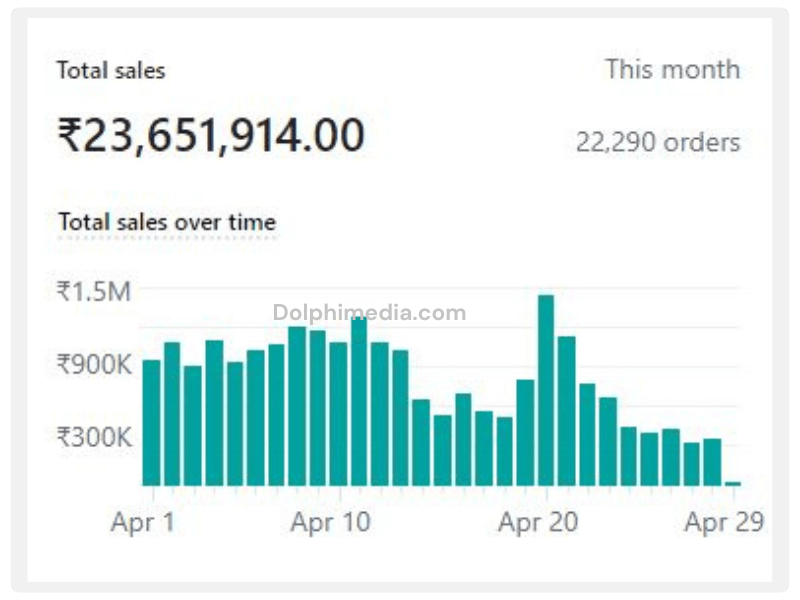Image resolution: width=800 pixels, height=600 pixels.
Task: Click the "Total sales" card heading
Action: click(x=110, y=71)
